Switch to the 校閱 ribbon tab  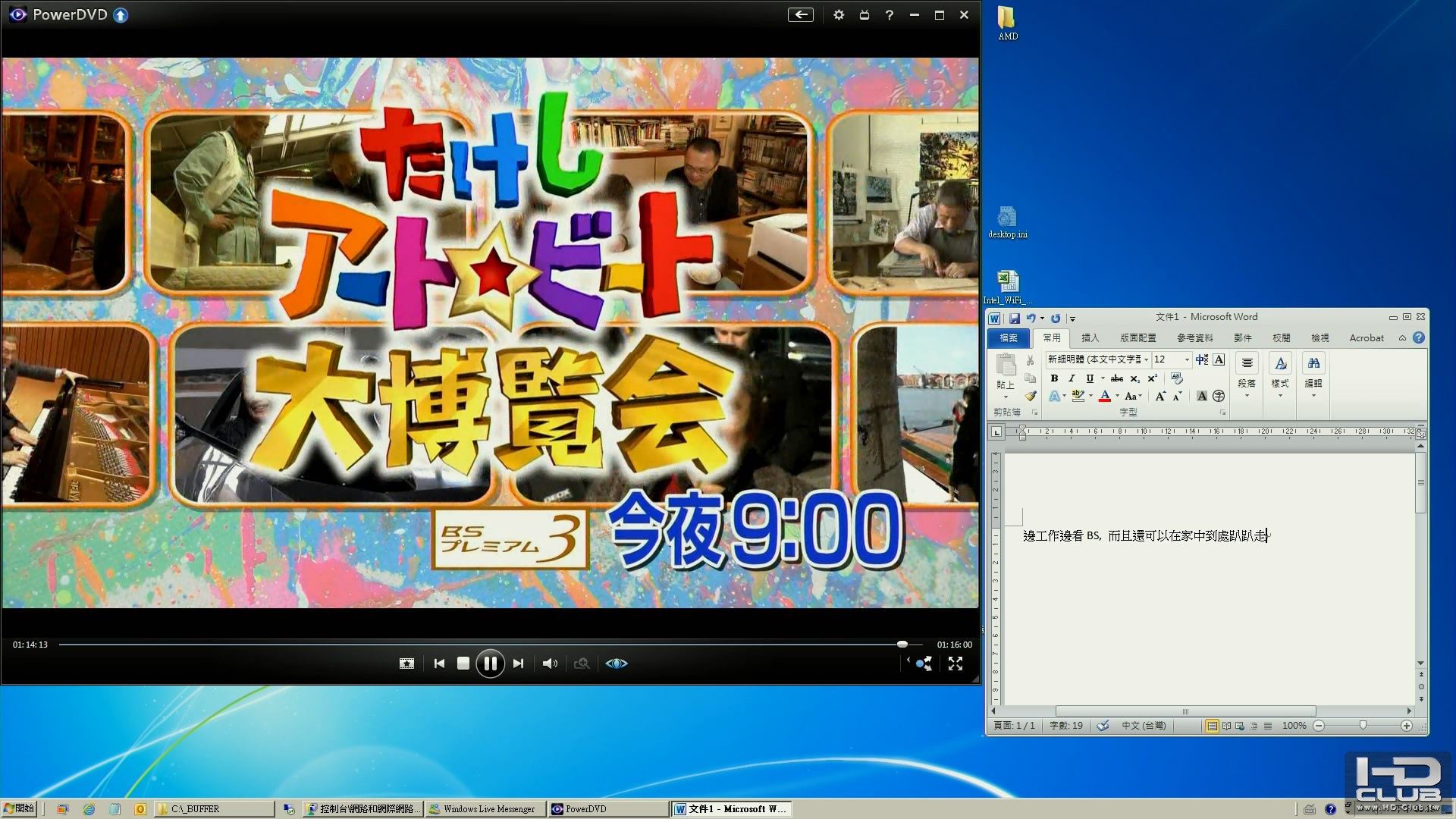click(x=1282, y=338)
